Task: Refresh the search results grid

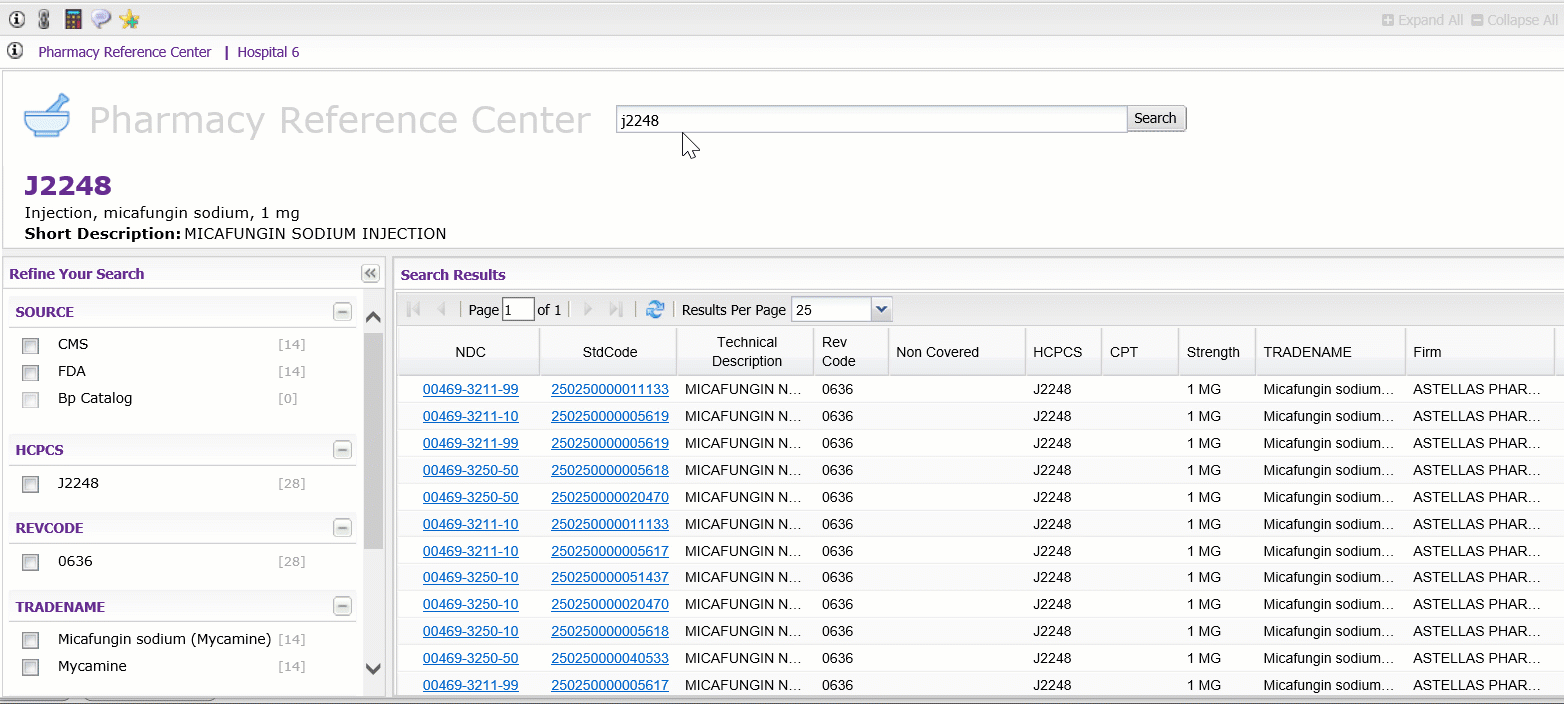Action: click(655, 310)
